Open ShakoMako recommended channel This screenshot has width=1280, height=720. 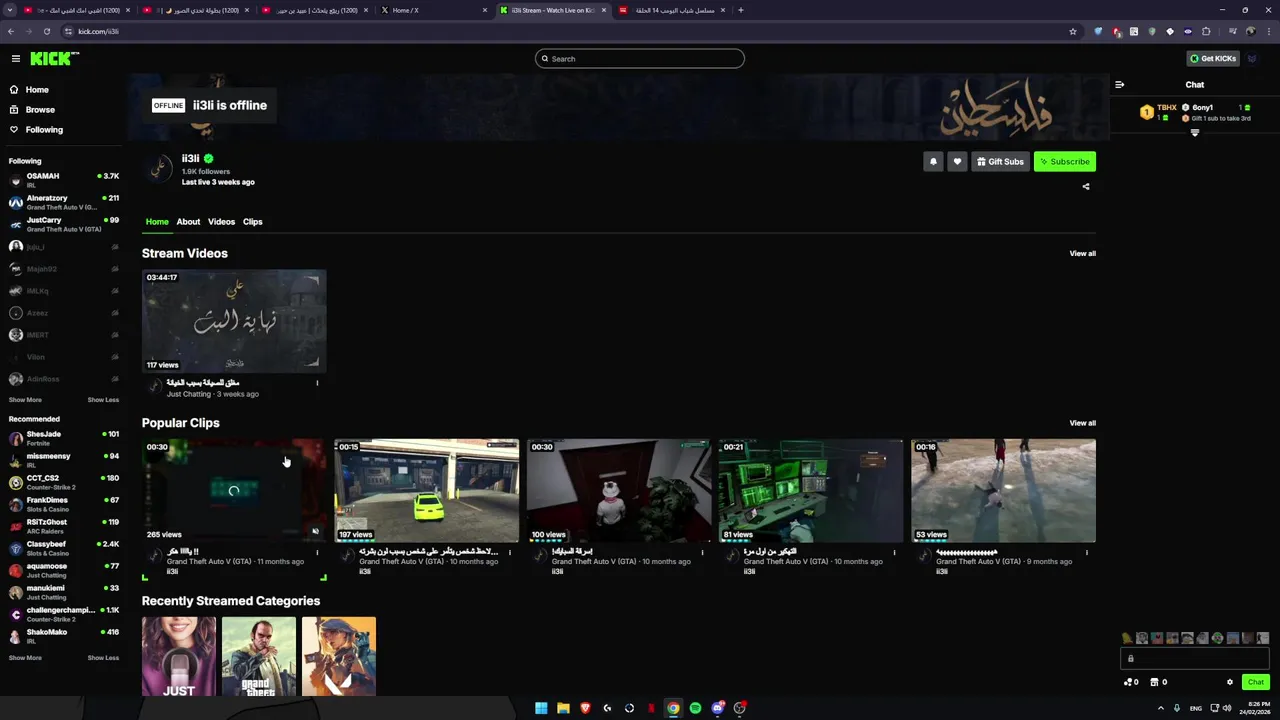[64, 636]
